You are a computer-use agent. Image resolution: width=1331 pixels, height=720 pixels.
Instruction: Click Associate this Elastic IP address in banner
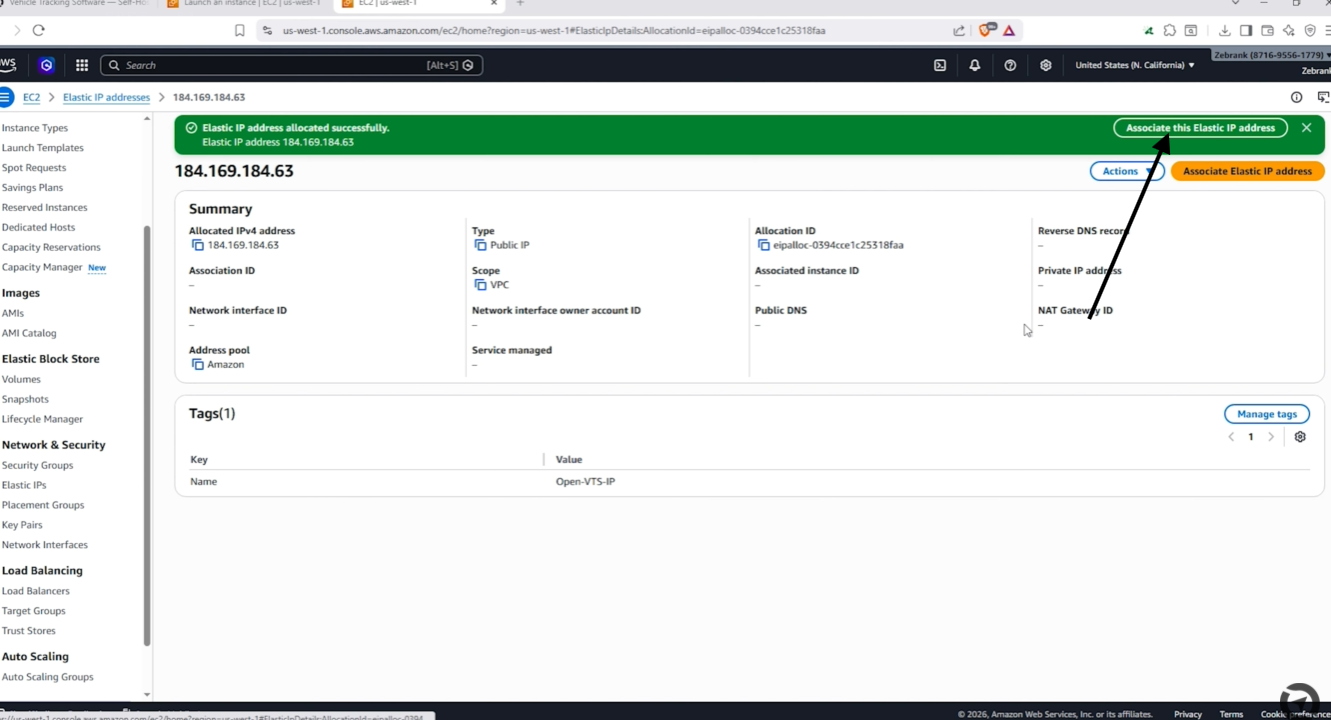pyautogui.click(x=1200, y=128)
